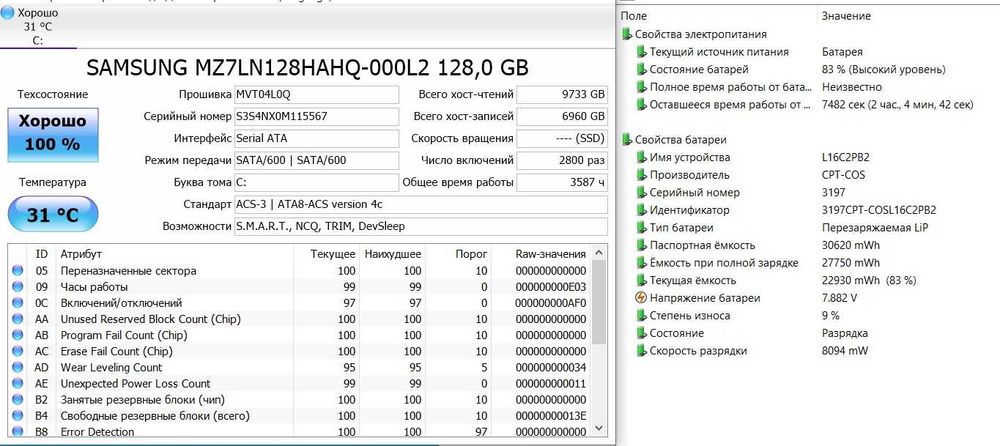
Task: Click the Возможности field S.M.A.R.T., NCQ, TRIM, DevSleep
Action: pos(421,226)
